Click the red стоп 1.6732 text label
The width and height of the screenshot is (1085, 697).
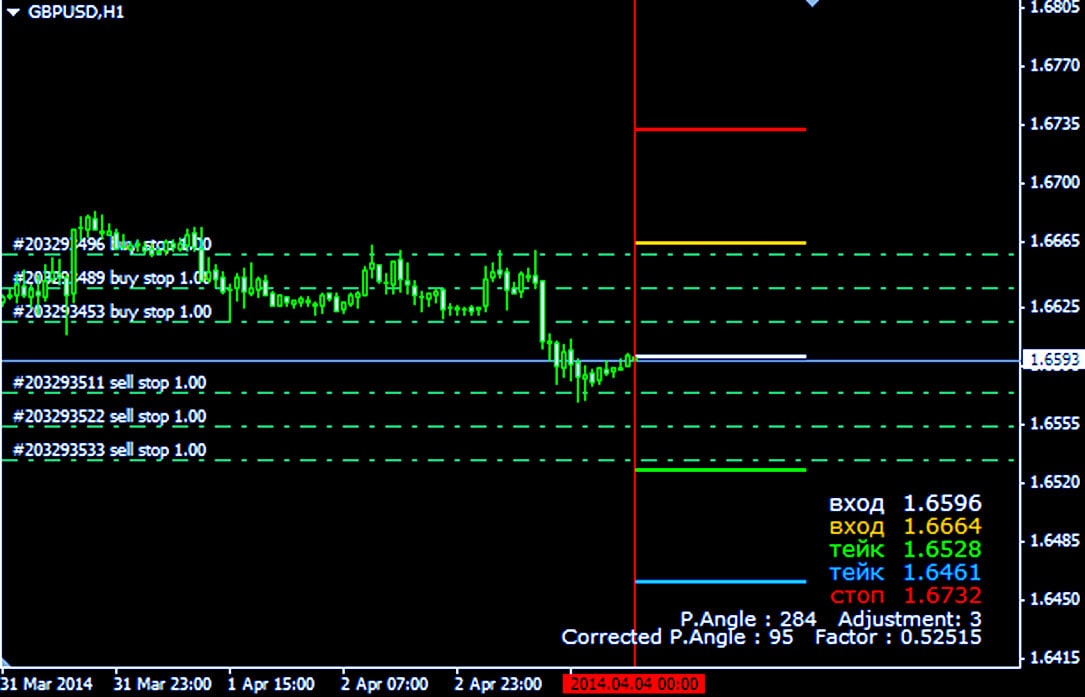905,596
